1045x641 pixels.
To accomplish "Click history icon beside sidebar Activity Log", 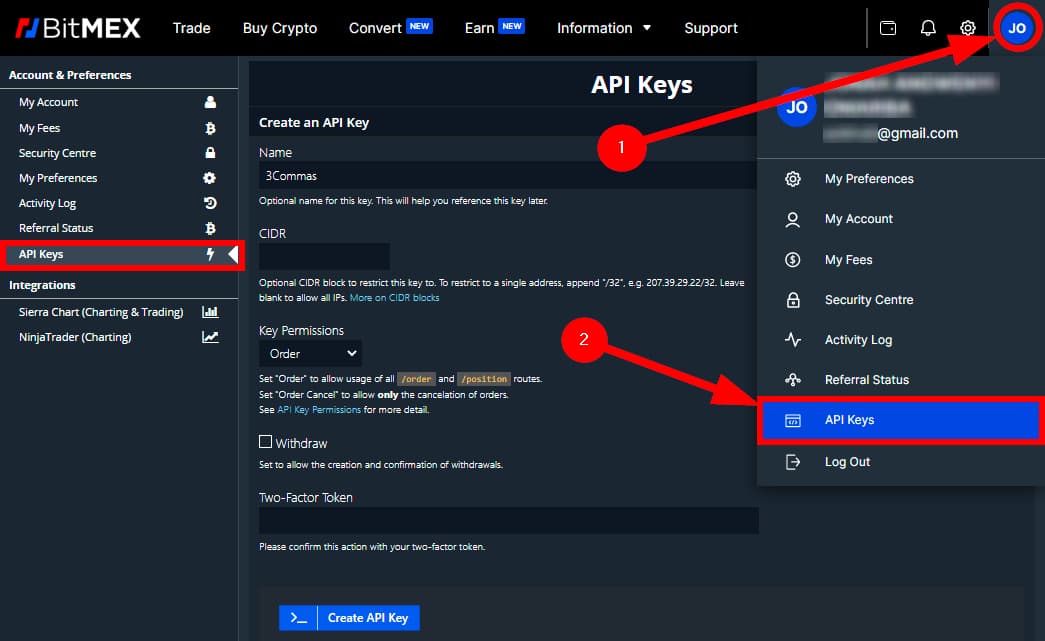I will coord(210,203).
